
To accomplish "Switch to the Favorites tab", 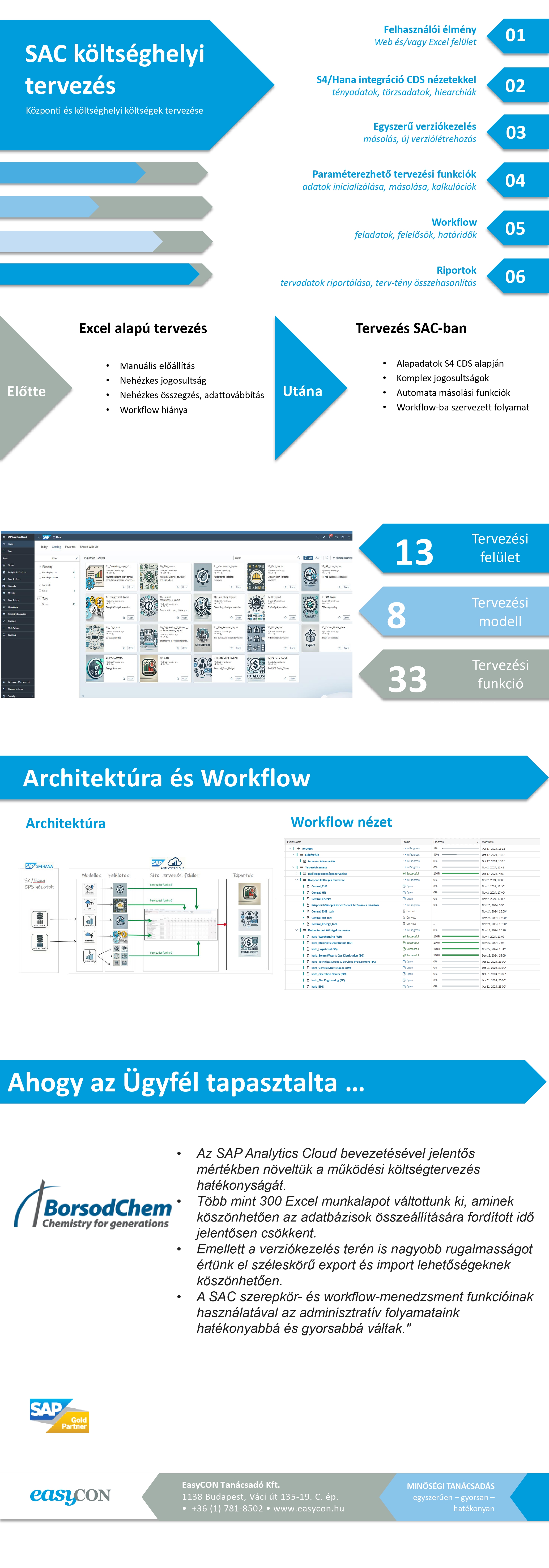I will tap(70, 547).
